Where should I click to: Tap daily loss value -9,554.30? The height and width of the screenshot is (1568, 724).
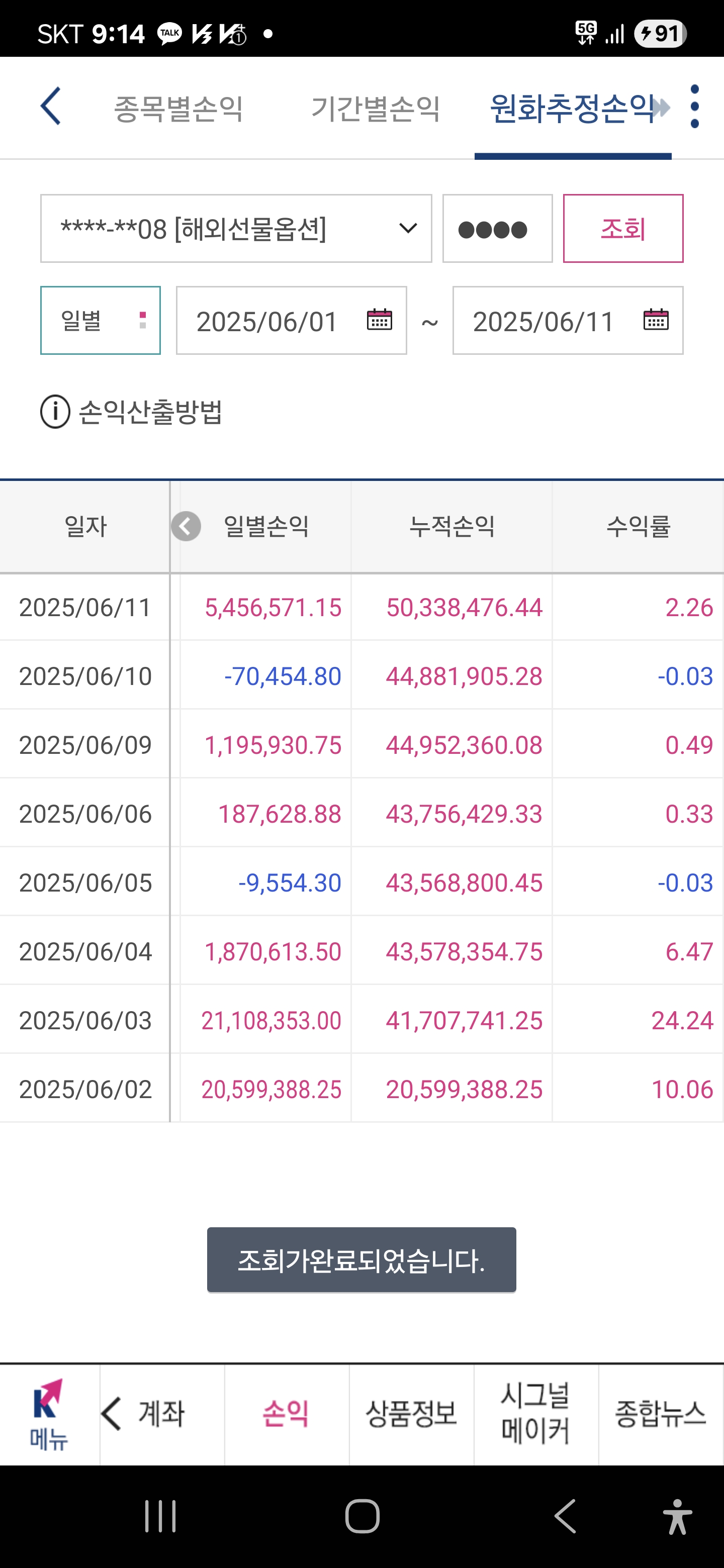290,883
